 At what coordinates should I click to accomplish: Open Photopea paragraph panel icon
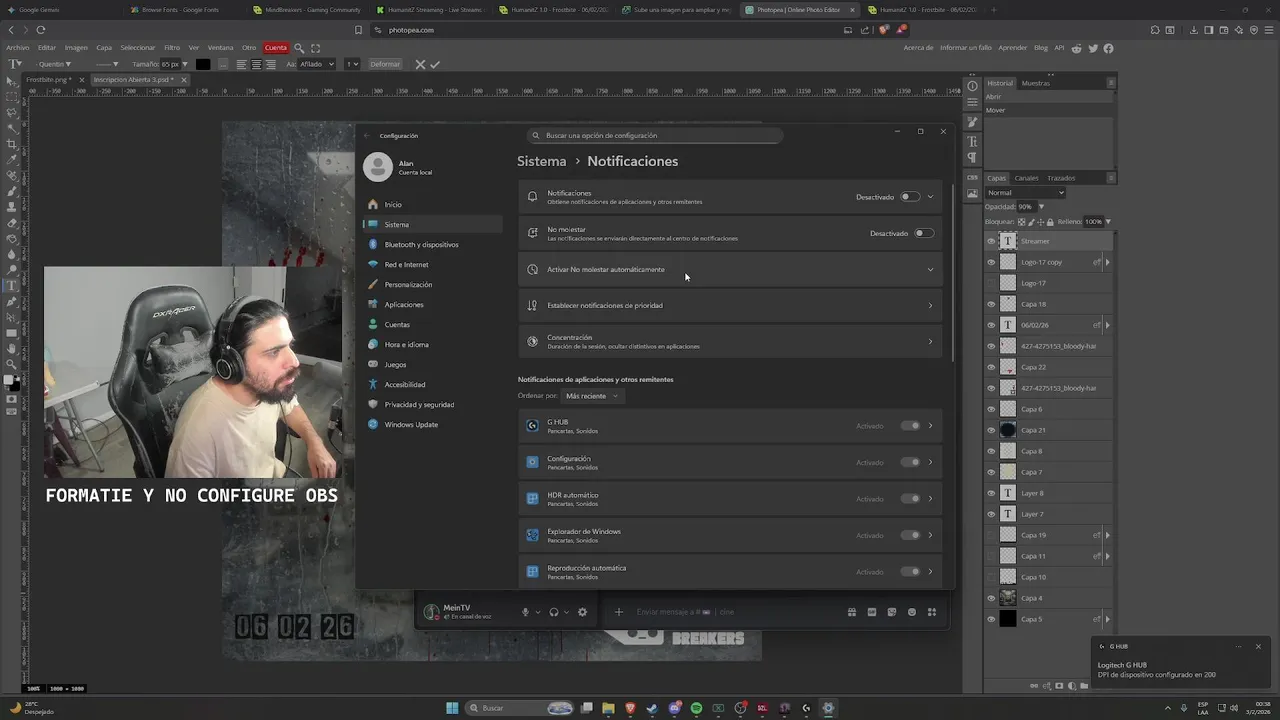tap(972, 158)
